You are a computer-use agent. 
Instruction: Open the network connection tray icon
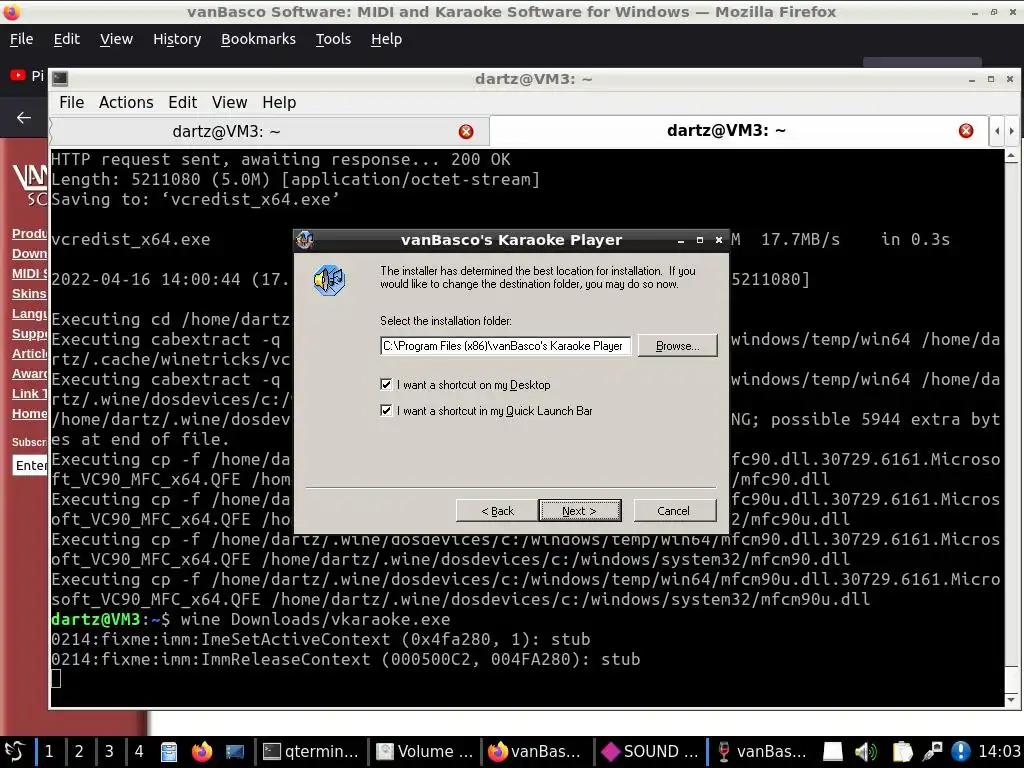tap(932, 752)
